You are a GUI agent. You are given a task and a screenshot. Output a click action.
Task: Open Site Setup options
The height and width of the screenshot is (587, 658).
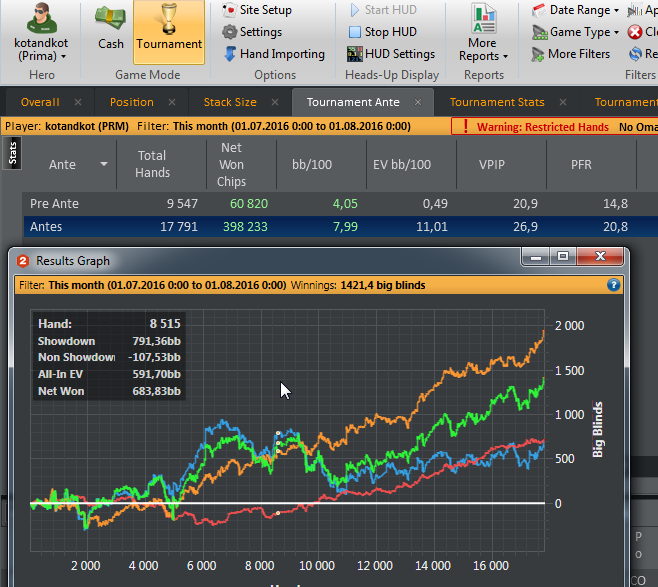click(257, 10)
